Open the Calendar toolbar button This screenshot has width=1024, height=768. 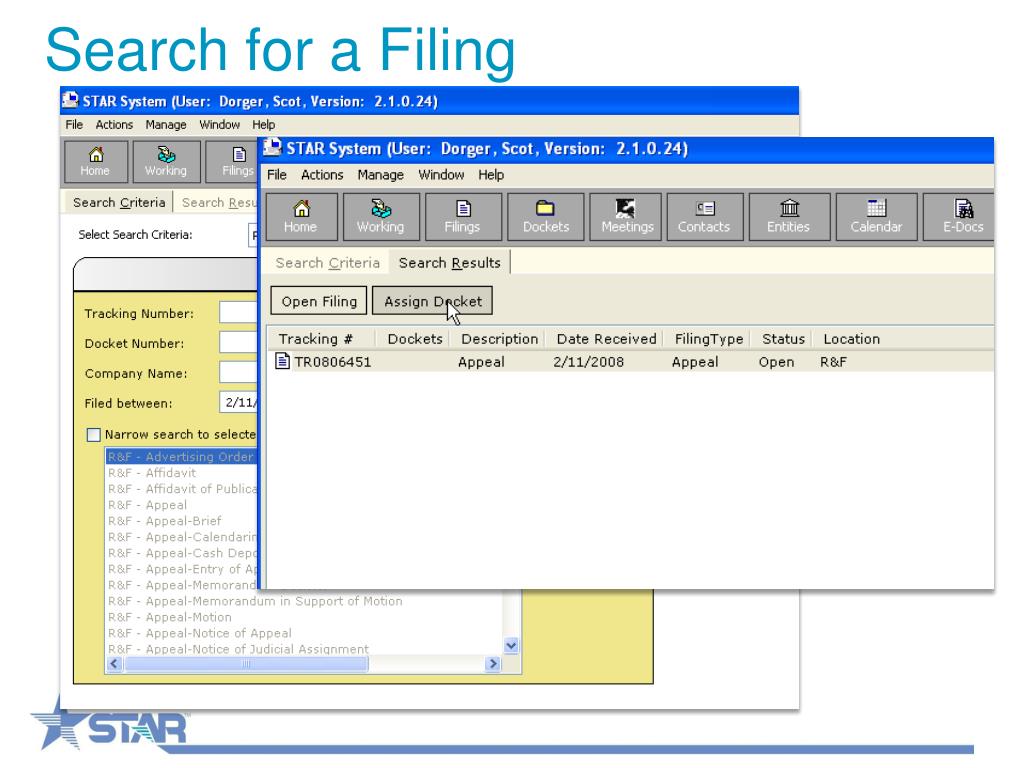pos(876,217)
